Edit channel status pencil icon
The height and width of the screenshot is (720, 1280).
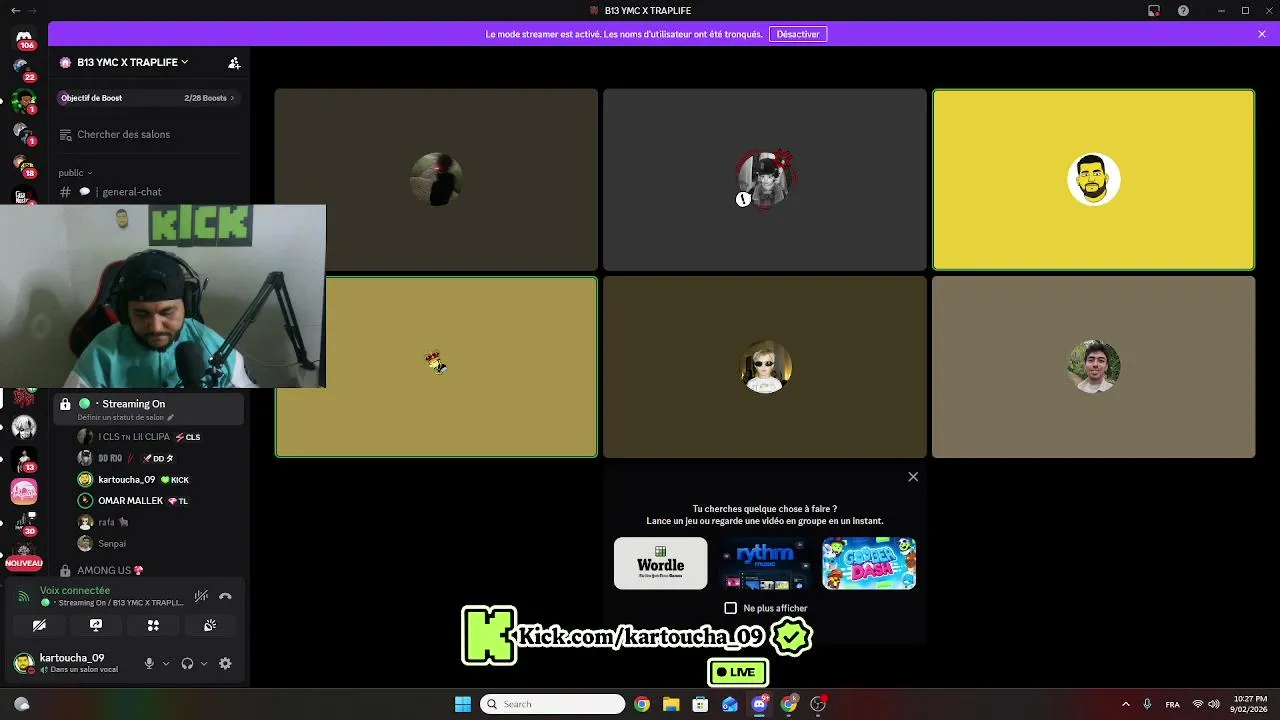point(171,417)
